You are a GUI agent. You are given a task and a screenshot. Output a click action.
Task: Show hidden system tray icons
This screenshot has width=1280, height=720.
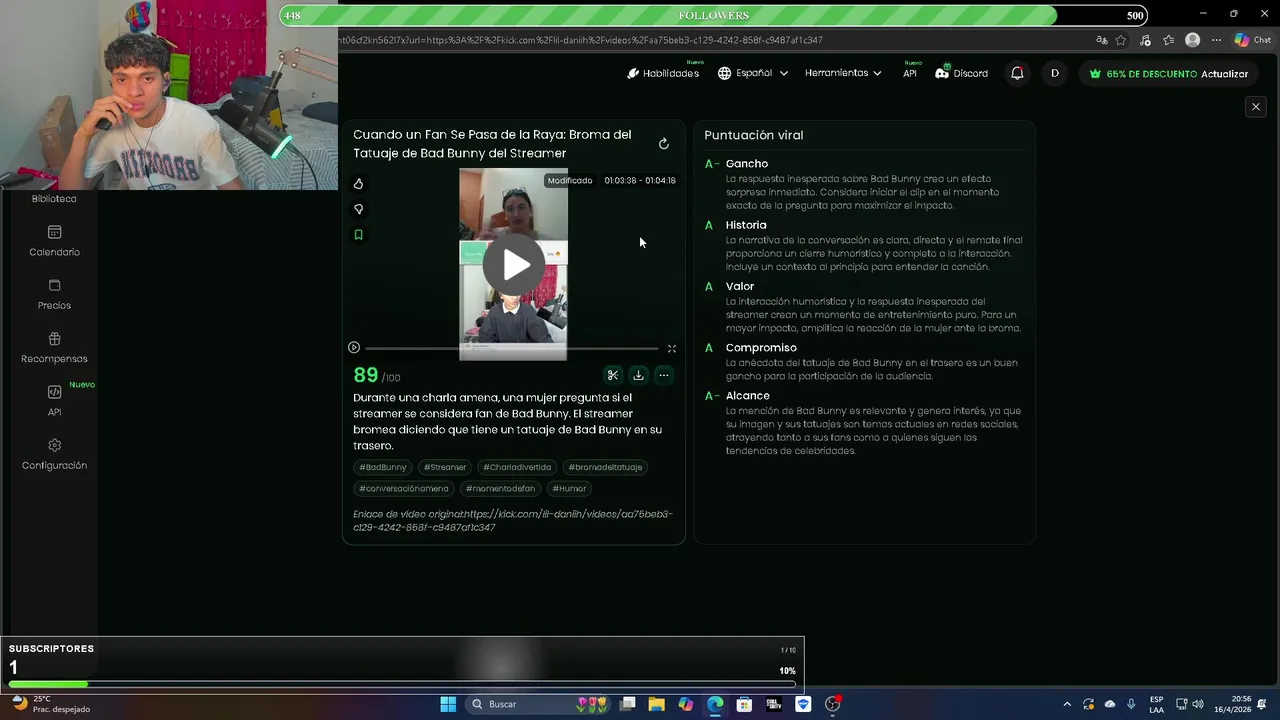[1067, 704]
